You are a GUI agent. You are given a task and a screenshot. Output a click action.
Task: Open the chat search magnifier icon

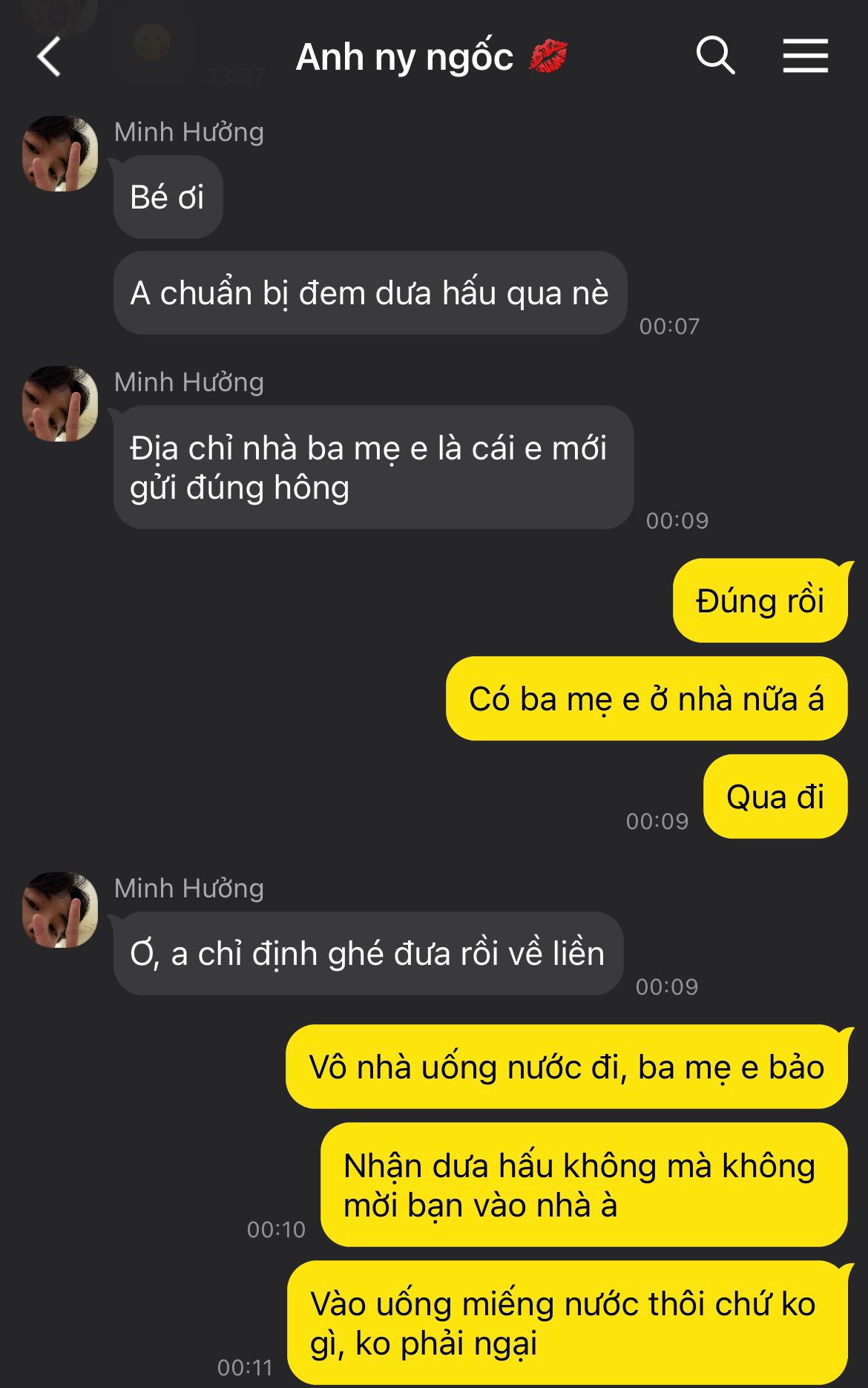point(715,56)
